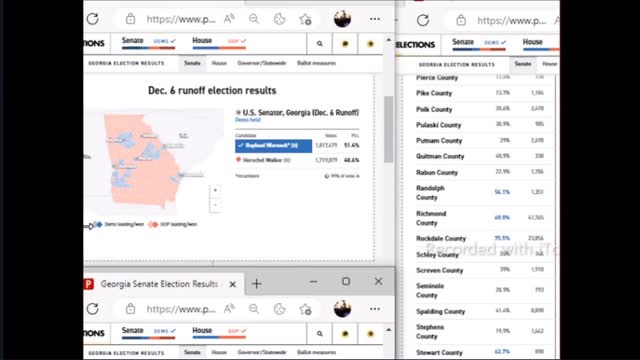The image size is (640, 360).
Task: Open site info lock icon in right window
Action: [x=461, y=20]
